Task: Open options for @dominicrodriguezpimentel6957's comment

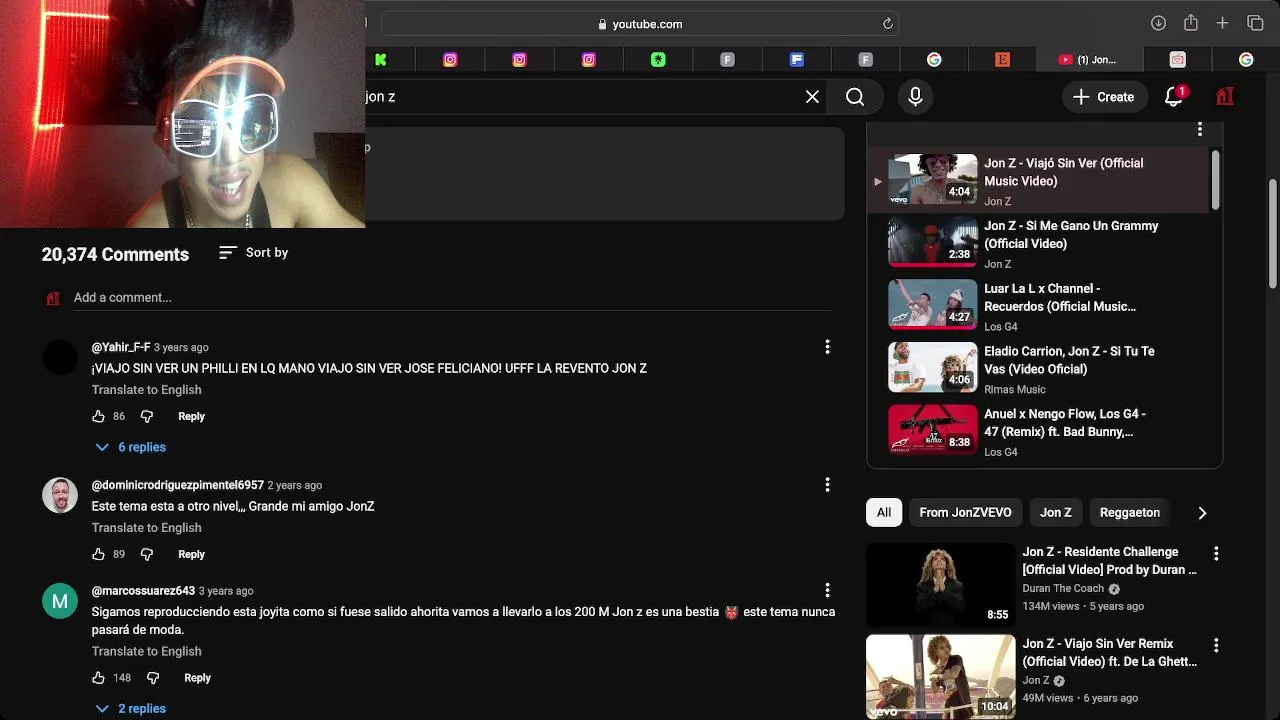Action: (x=827, y=485)
